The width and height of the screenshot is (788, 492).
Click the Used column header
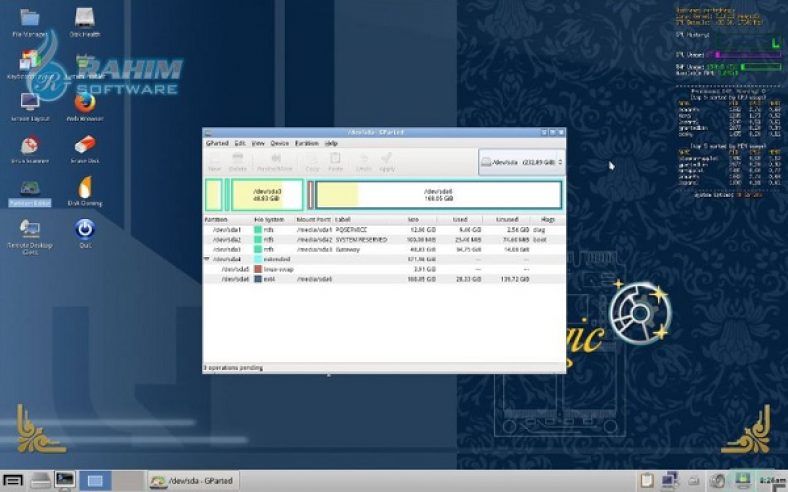(460, 220)
